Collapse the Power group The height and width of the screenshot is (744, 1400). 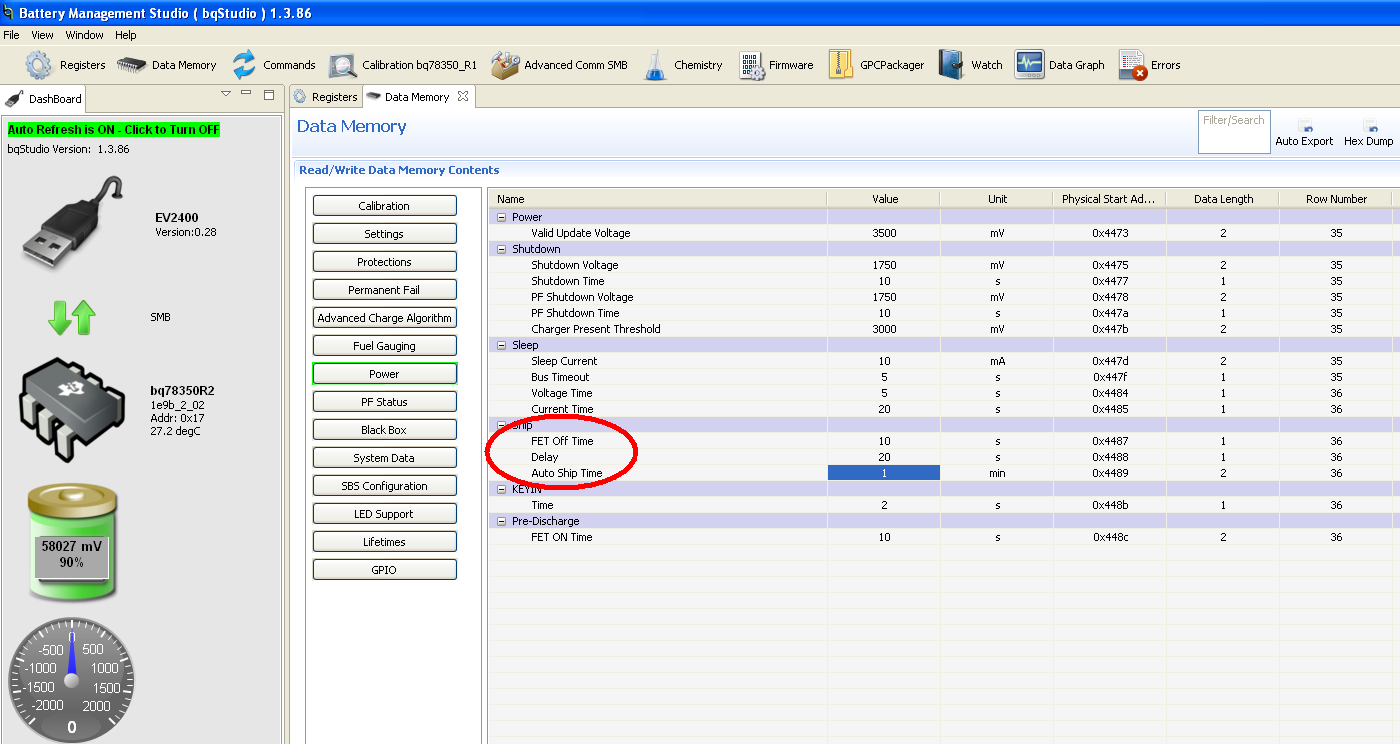coord(502,217)
